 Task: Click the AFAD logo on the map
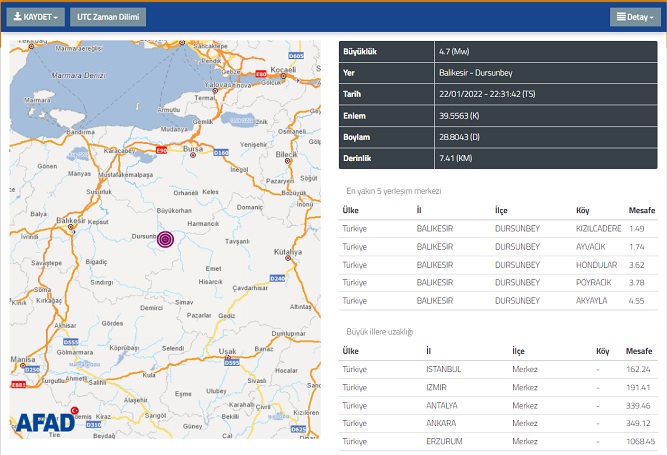click(x=46, y=421)
